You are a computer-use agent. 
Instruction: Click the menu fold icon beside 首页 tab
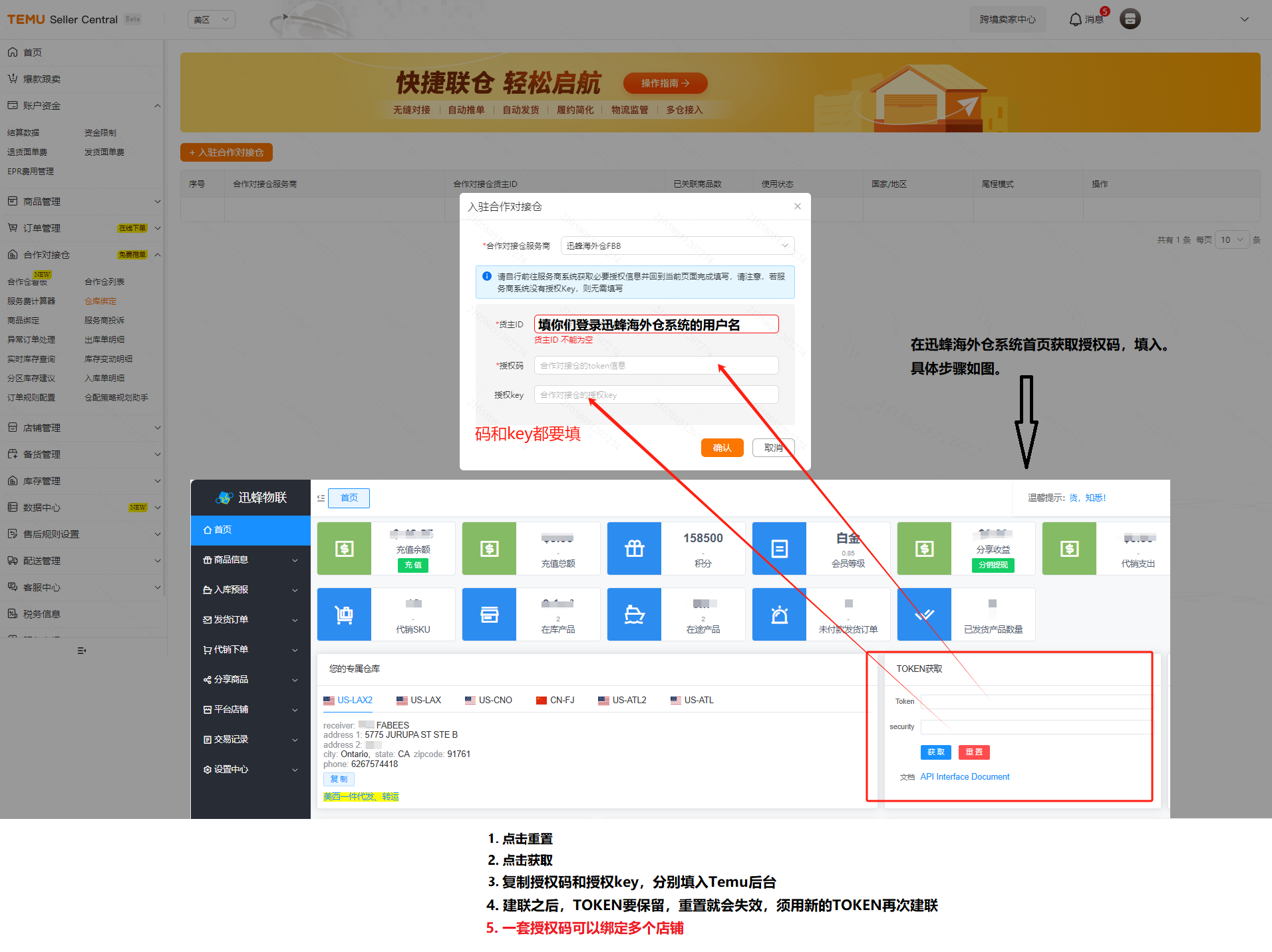(321, 498)
